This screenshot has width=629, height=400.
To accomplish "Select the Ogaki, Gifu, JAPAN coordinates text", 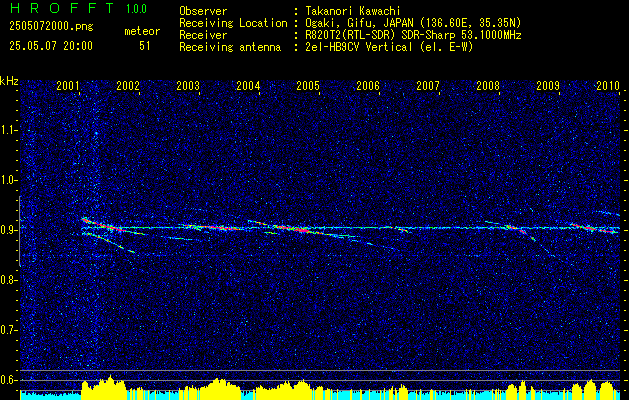I will 413,23.
